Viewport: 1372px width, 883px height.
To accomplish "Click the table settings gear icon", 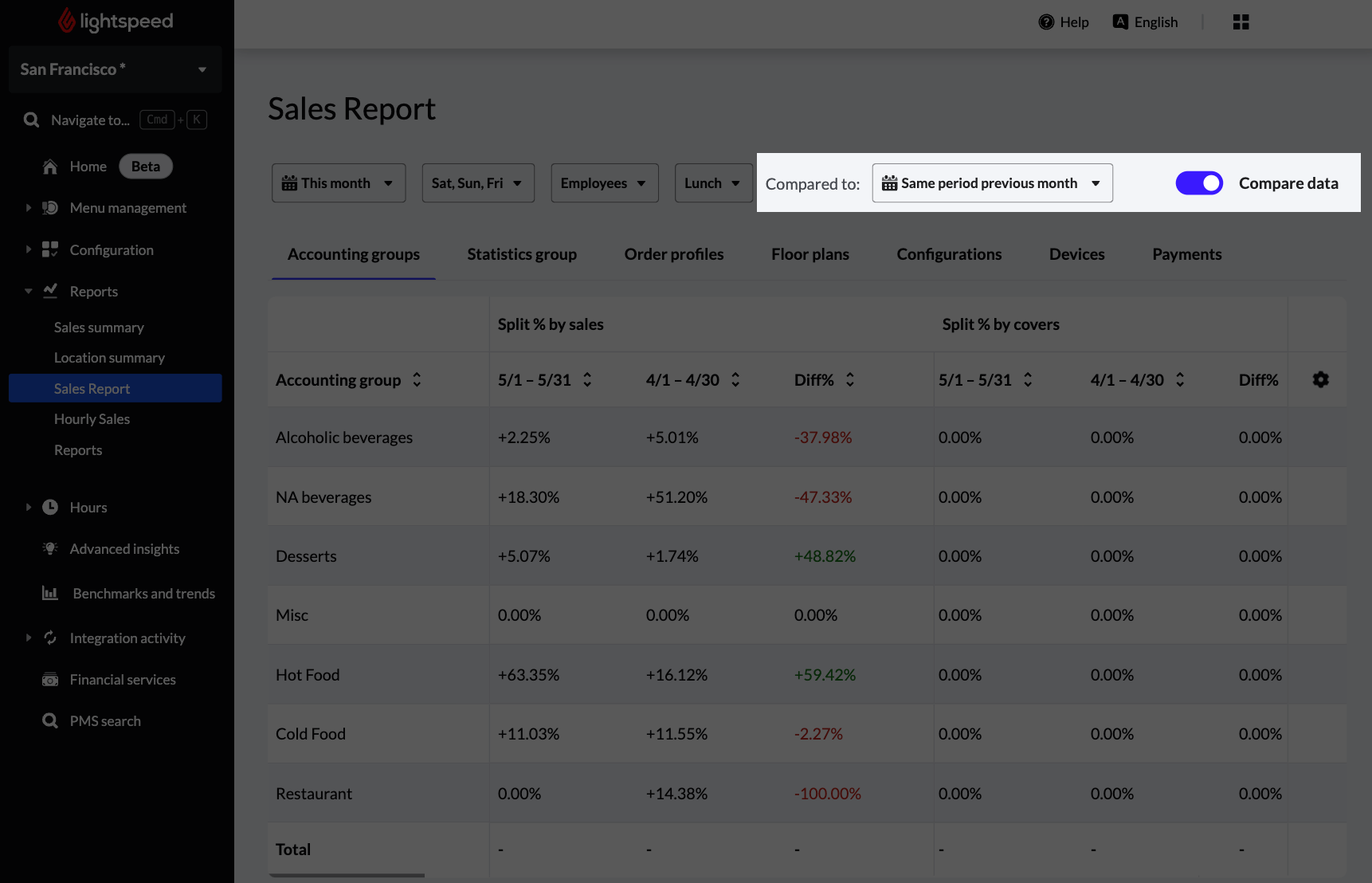I will coord(1320,380).
